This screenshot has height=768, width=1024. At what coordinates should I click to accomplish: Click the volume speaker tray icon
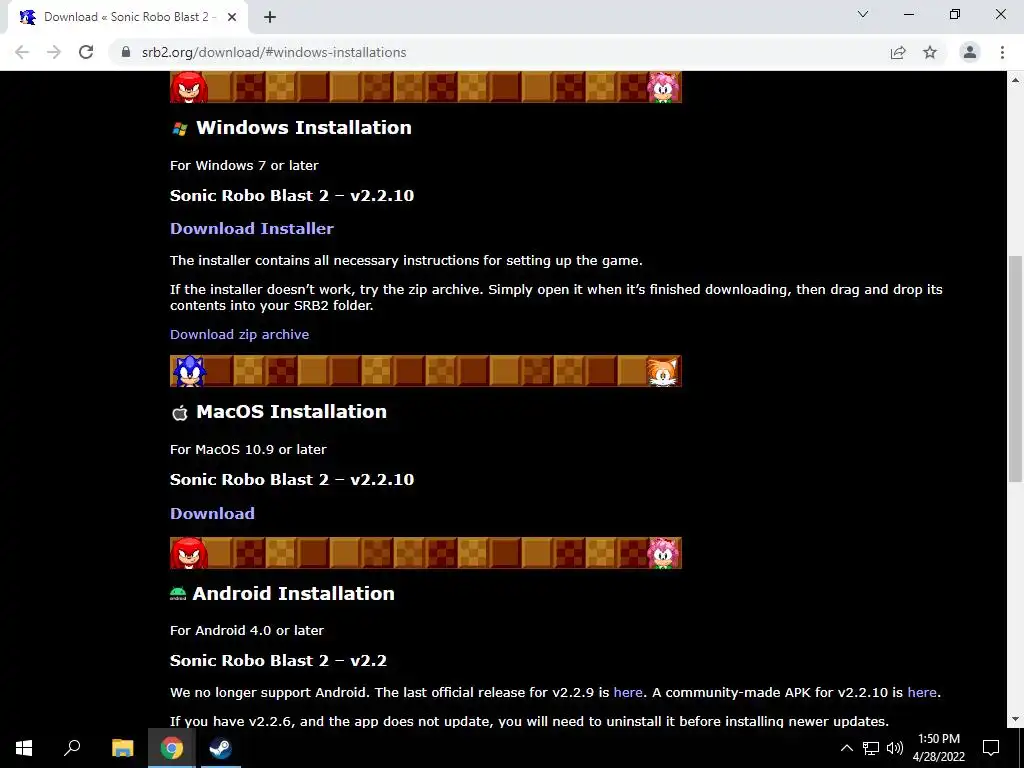895,748
